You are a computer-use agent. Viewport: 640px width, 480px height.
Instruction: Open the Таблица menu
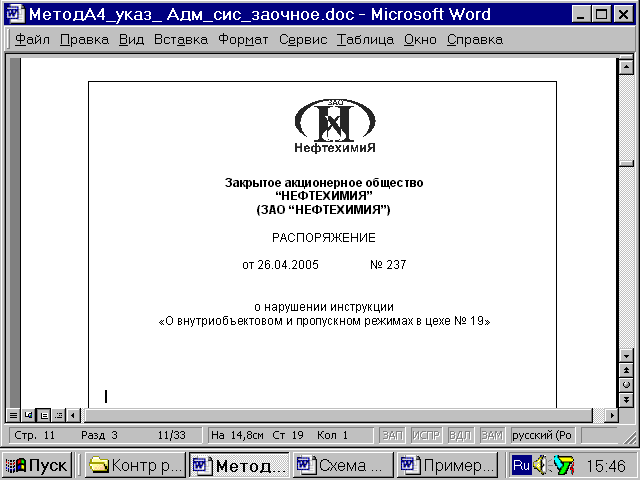click(x=365, y=40)
